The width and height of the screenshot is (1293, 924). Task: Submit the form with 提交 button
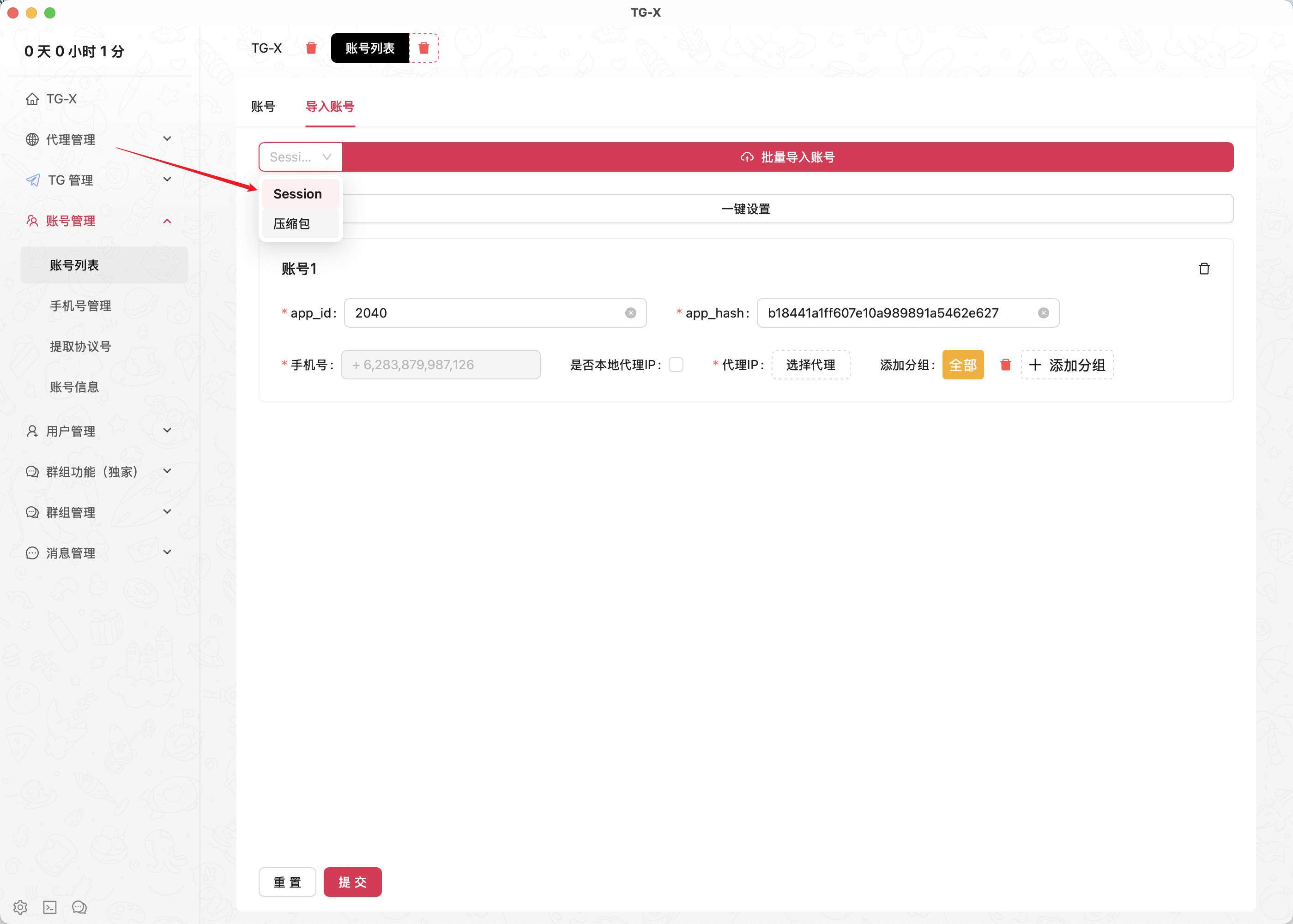click(352, 882)
